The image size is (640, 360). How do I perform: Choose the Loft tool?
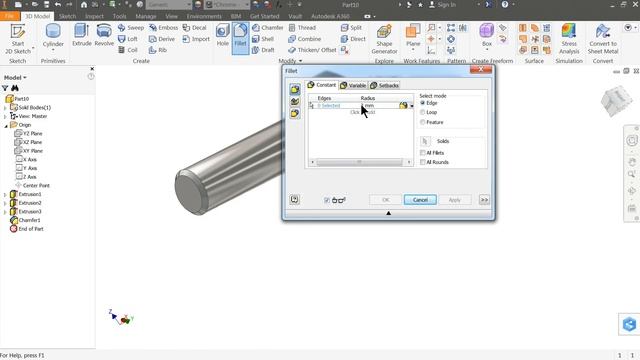[128, 39]
